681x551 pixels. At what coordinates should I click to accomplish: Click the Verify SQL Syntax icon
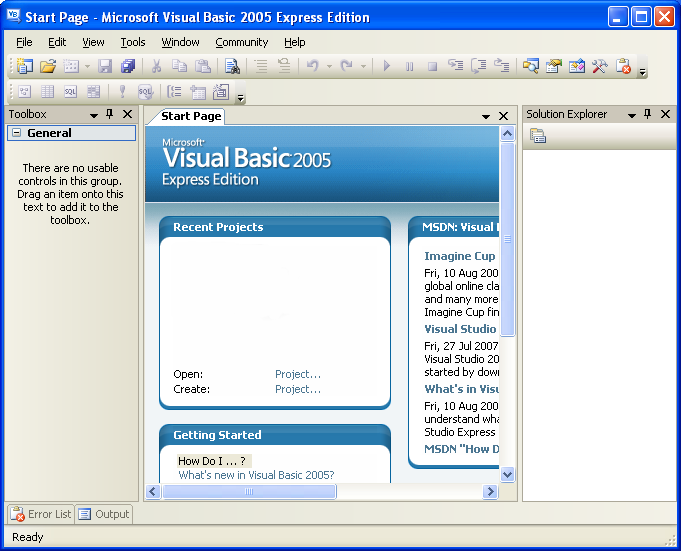coord(145,92)
